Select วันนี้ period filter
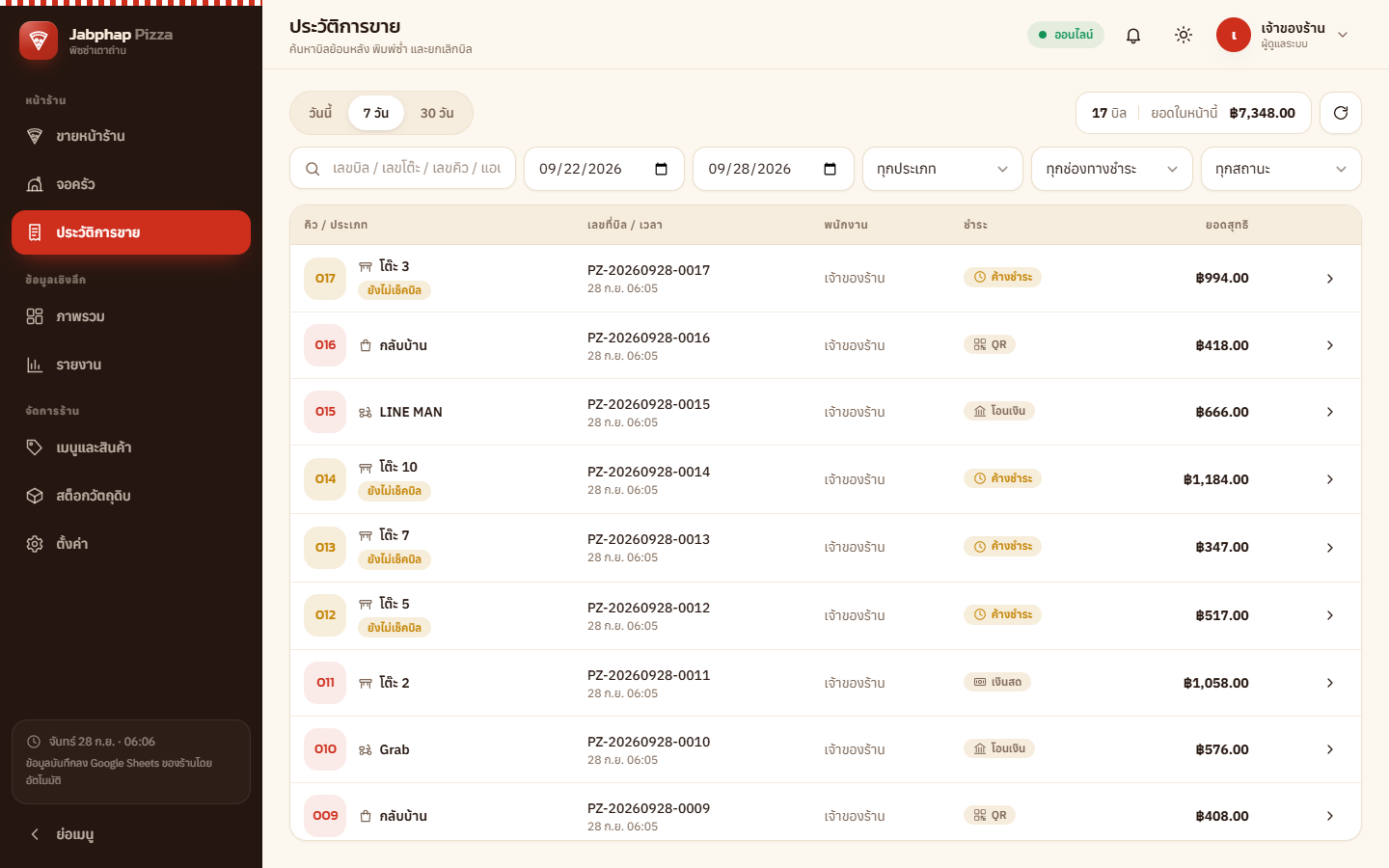The height and width of the screenshot is (868, 1389). point(320,113)
